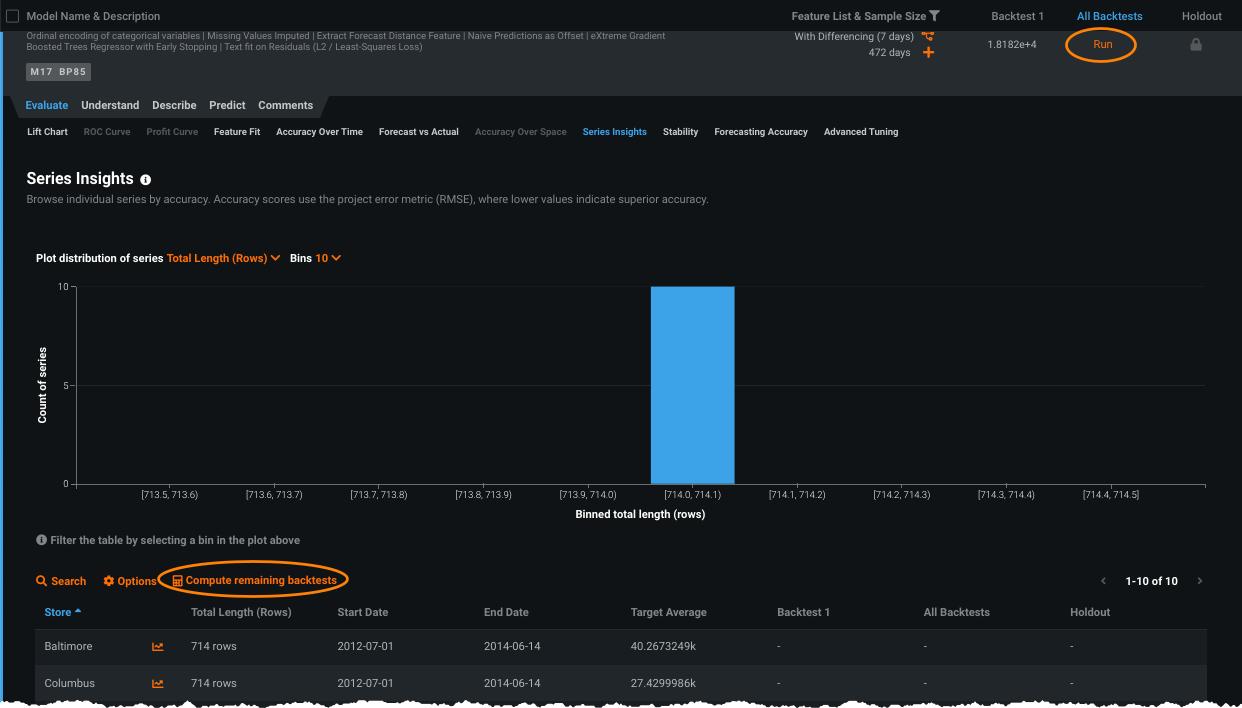Click the Holdout lock icon
This screenshot has height=708, width=1242.
coord(1195,45)
